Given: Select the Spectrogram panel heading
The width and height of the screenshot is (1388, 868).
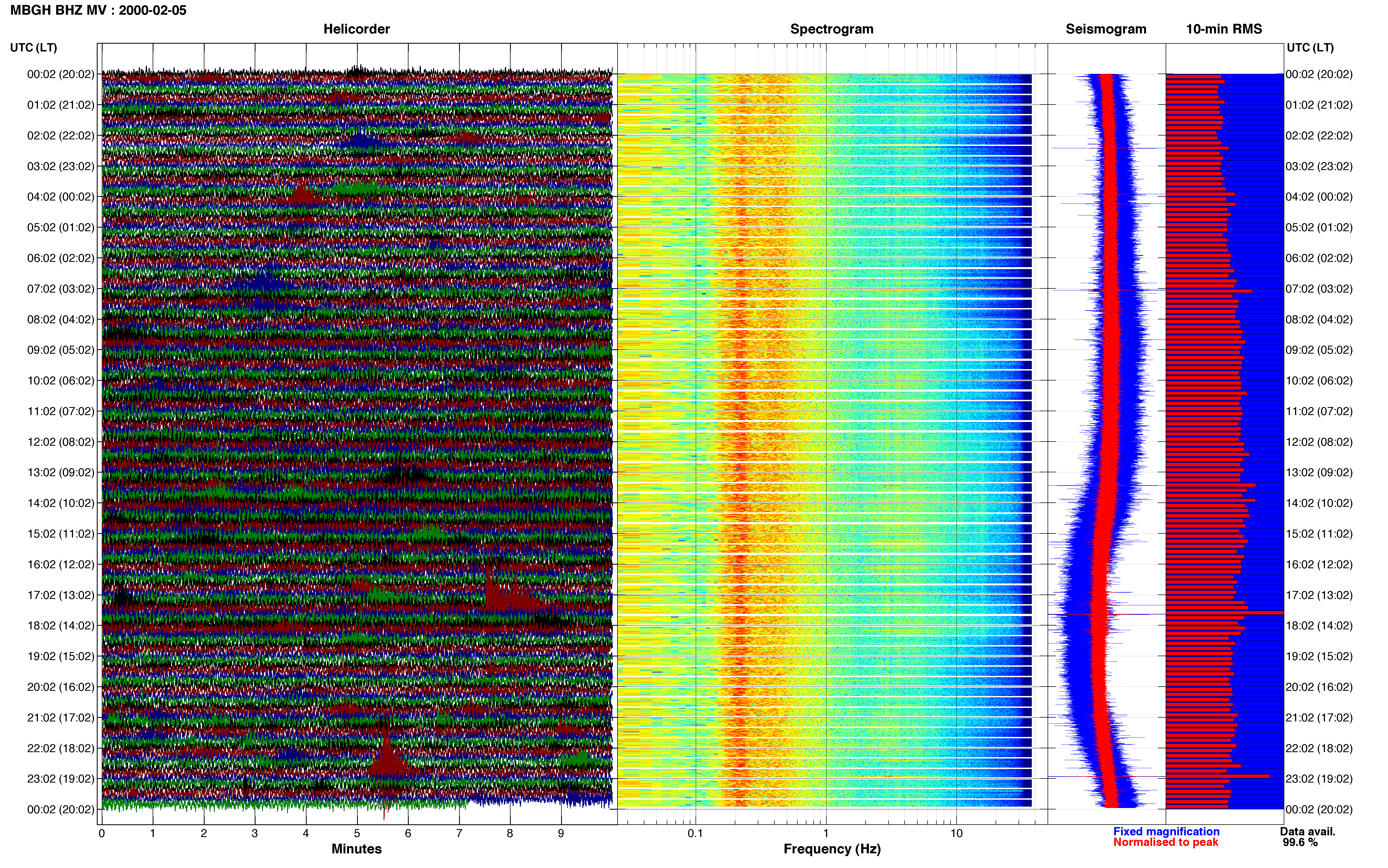Looking at the screenshot, I should click(832, 29).
